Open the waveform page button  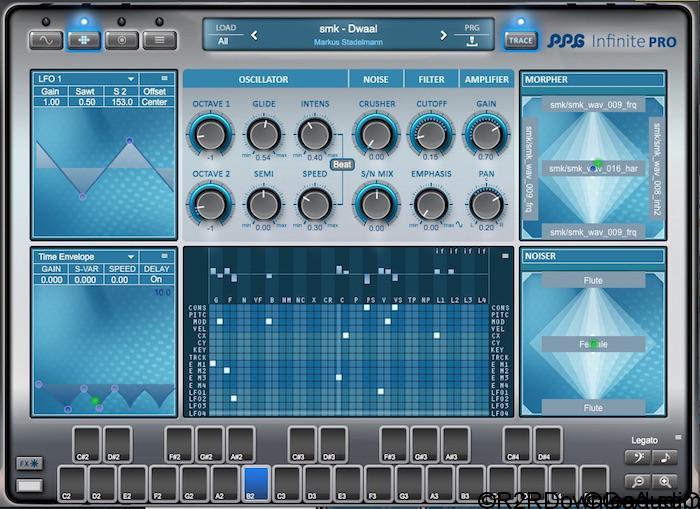[x=46, y=41]
